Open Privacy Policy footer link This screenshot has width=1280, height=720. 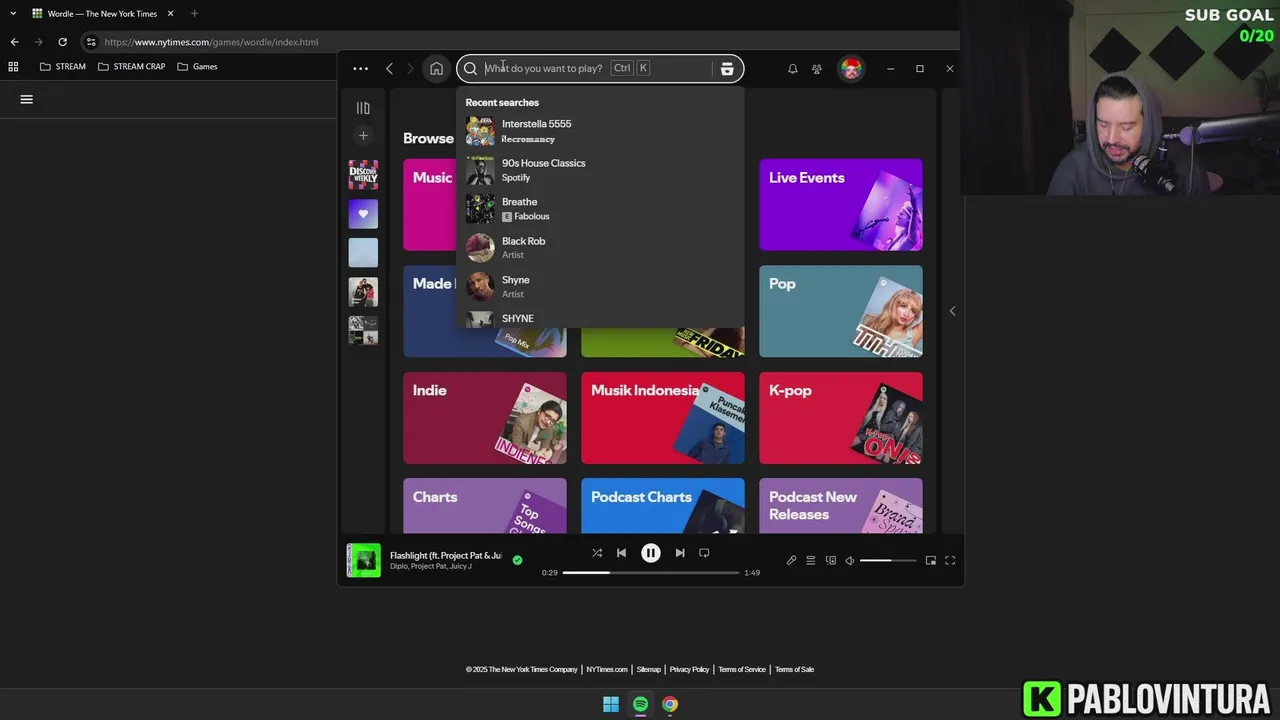[x=689, y=670]
